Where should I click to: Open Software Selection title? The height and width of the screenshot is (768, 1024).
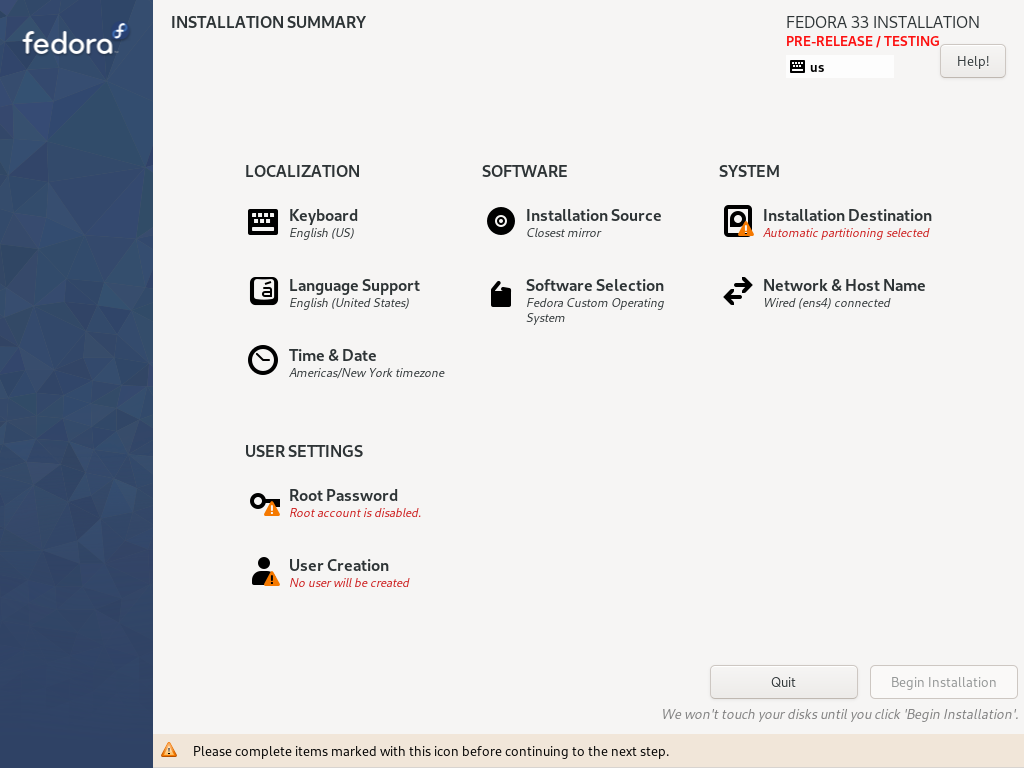pyautogui.click(x=595, y=285)
